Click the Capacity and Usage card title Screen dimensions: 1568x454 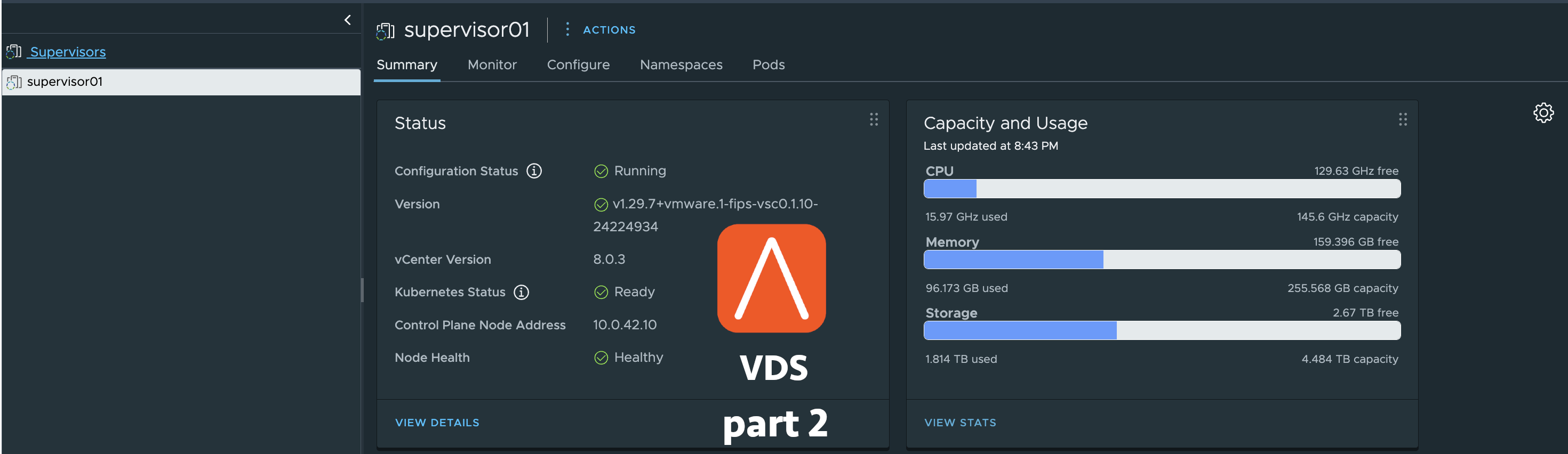[x=1005, y=124]
